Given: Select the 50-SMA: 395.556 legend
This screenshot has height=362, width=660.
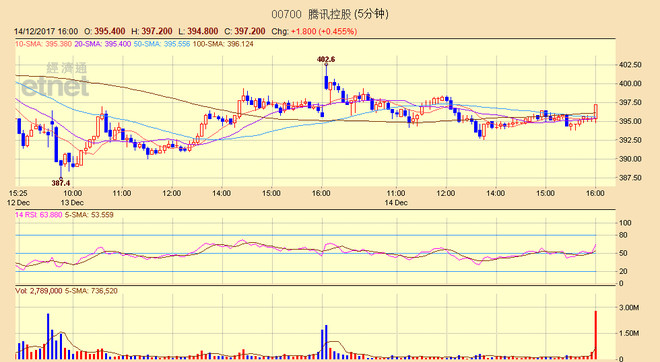Looking at the screenshot, I should coord(162,44).
